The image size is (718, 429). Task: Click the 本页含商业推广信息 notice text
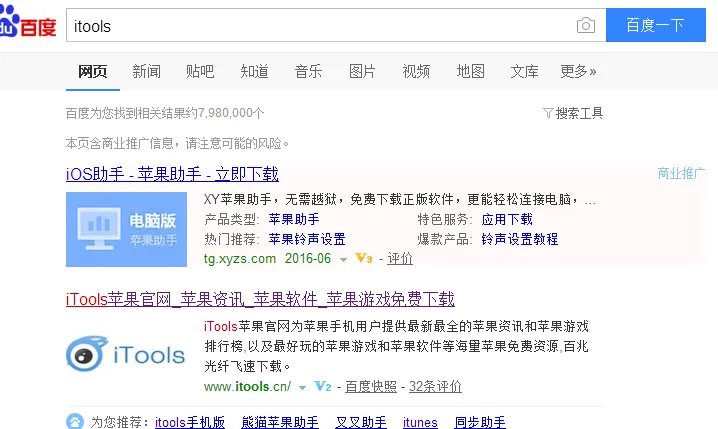point(178,143)
